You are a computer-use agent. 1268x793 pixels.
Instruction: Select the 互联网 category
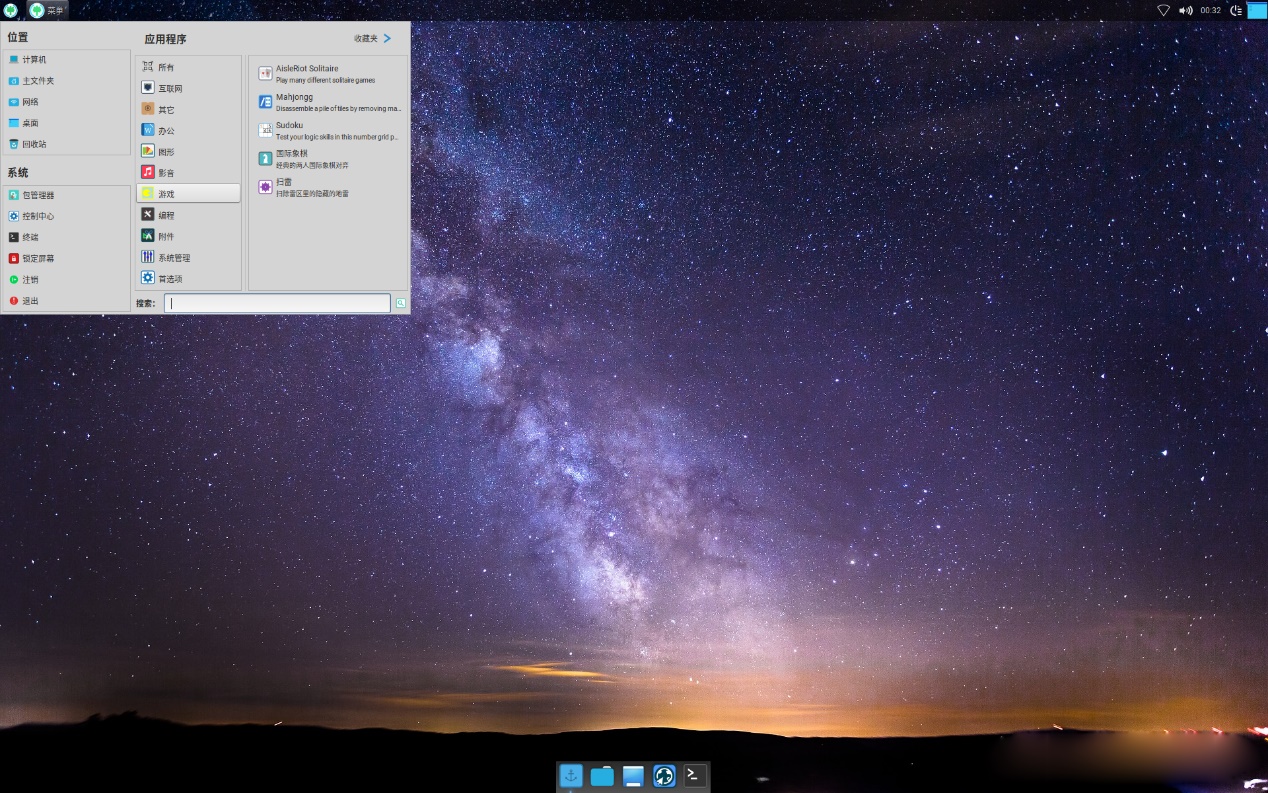pyautogui.click(x=170, y=88)
